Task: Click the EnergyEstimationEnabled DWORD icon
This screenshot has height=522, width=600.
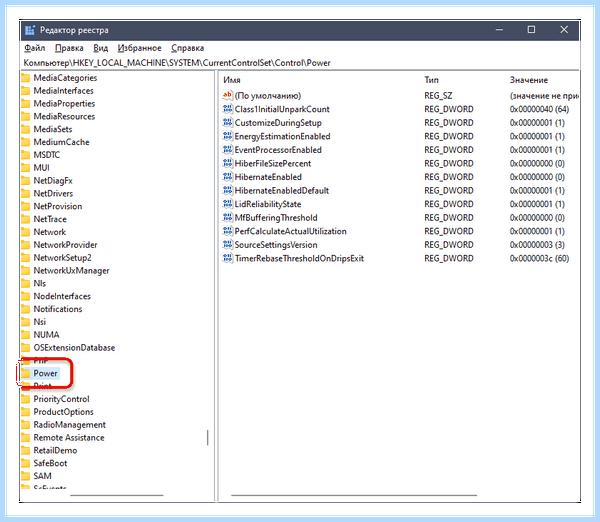Action: (227, 136)
